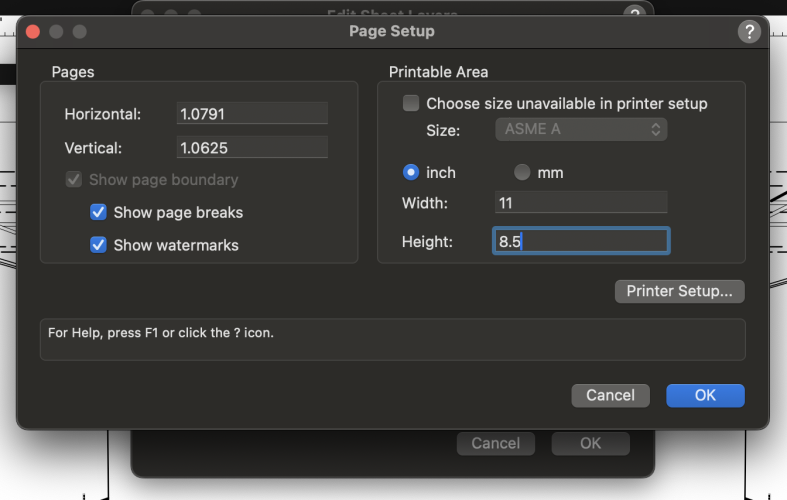Click the Width field containing 11

[x=580, y=203]
